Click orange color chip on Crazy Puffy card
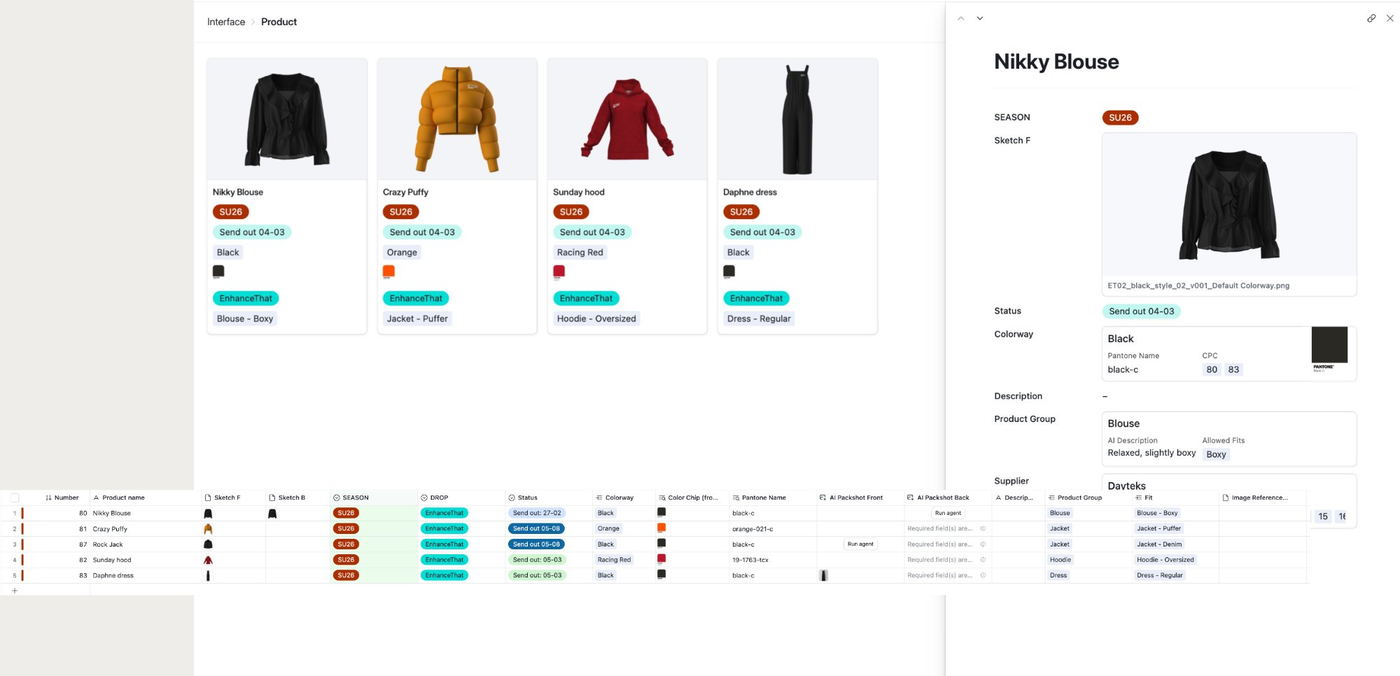 (x=389, y=271)
